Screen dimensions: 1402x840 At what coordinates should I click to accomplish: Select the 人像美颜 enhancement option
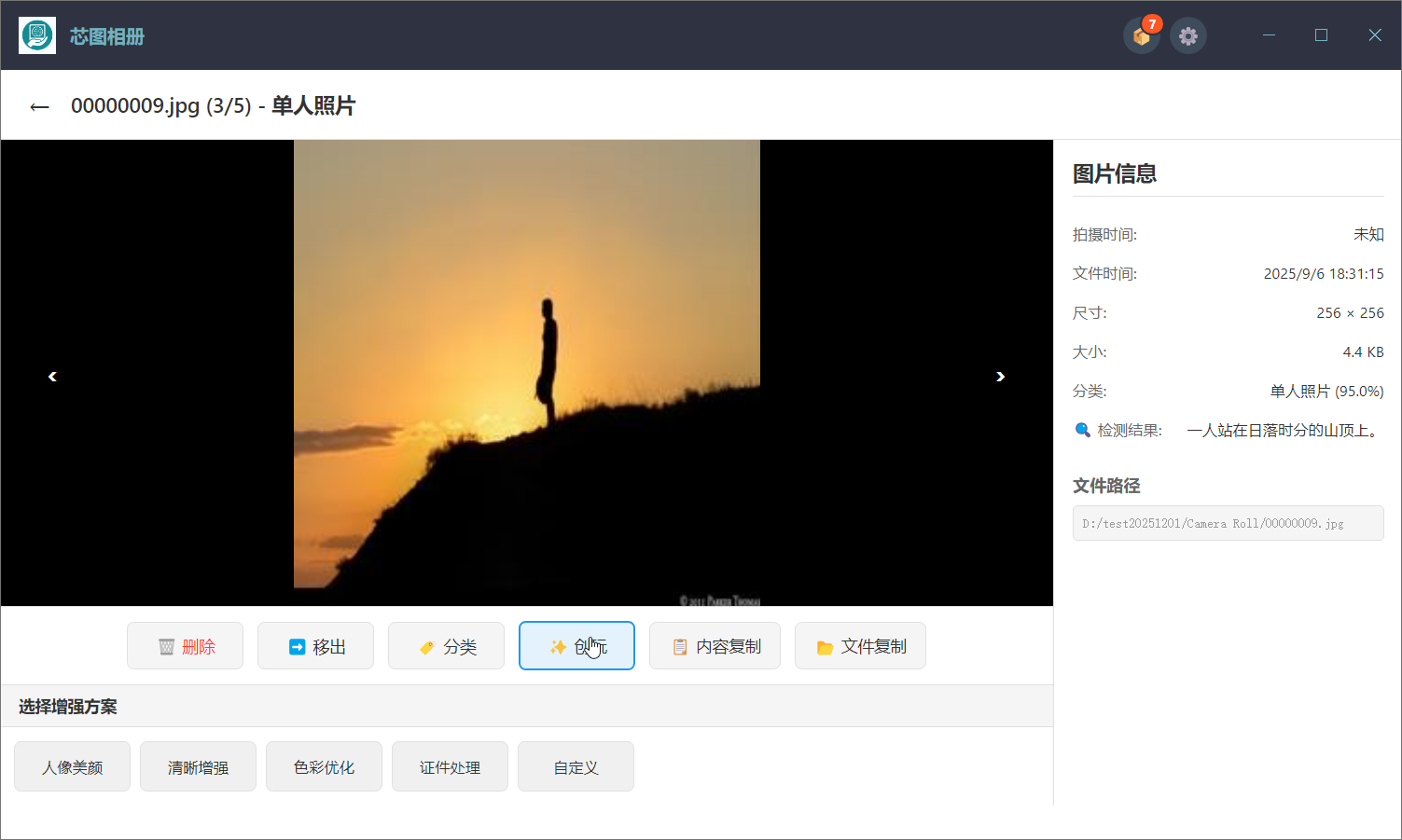[72, 767]
